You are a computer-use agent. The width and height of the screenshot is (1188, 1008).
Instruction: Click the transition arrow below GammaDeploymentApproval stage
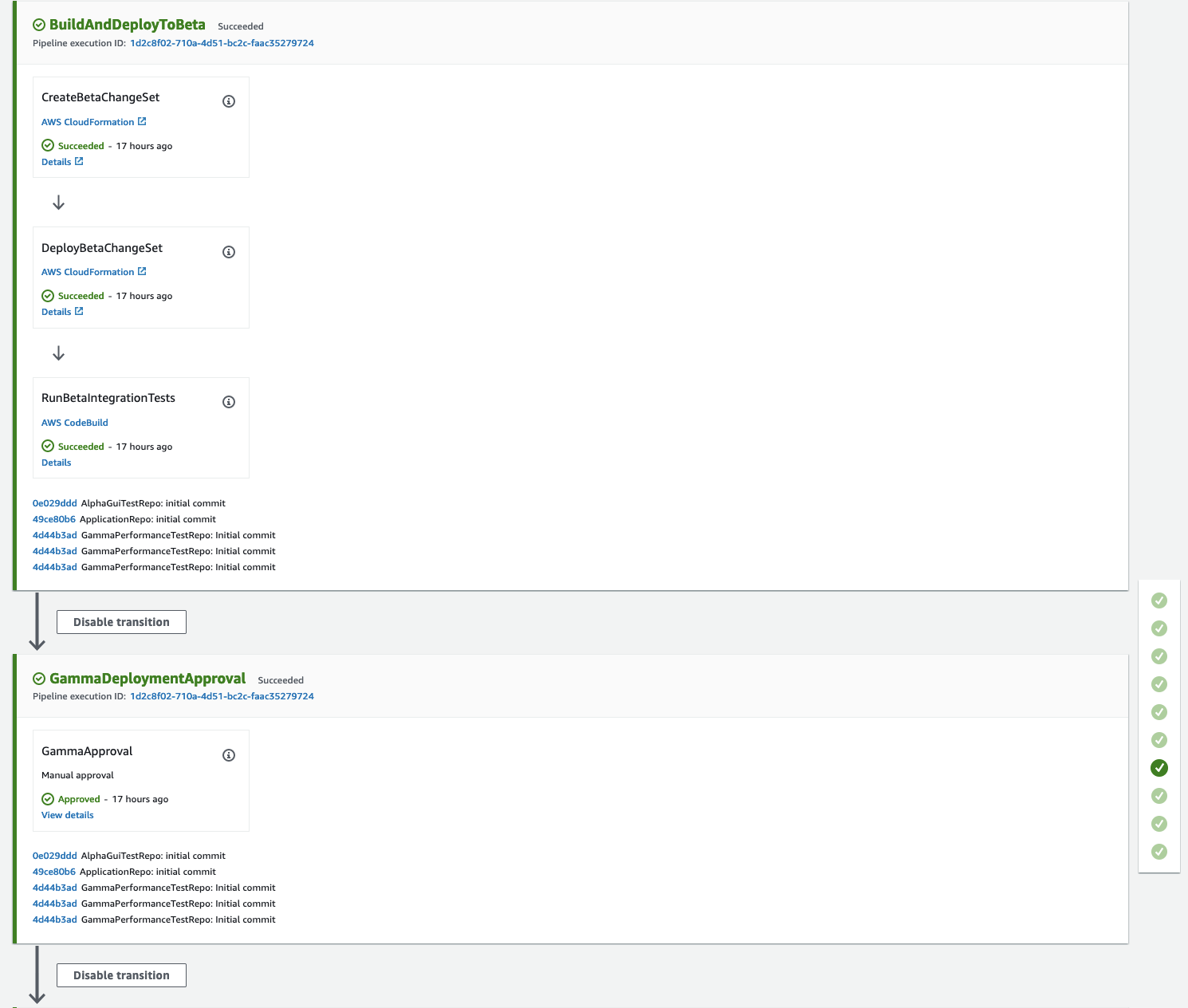pos(37,977)
